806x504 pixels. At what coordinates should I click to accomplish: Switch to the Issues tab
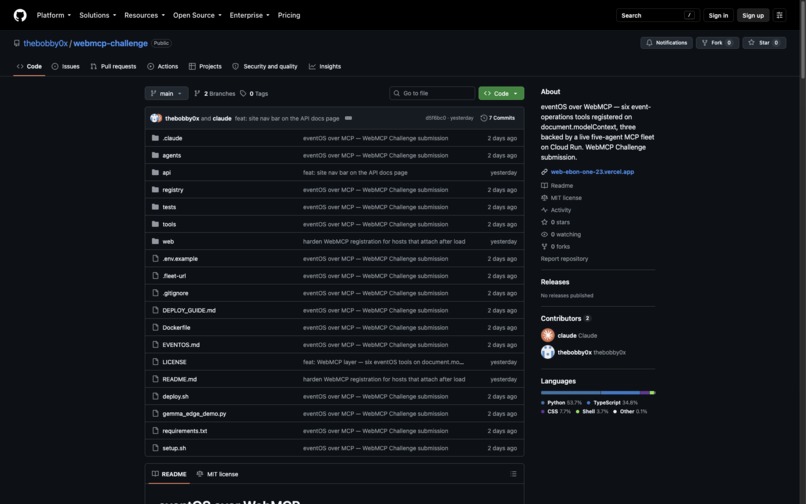65,66
